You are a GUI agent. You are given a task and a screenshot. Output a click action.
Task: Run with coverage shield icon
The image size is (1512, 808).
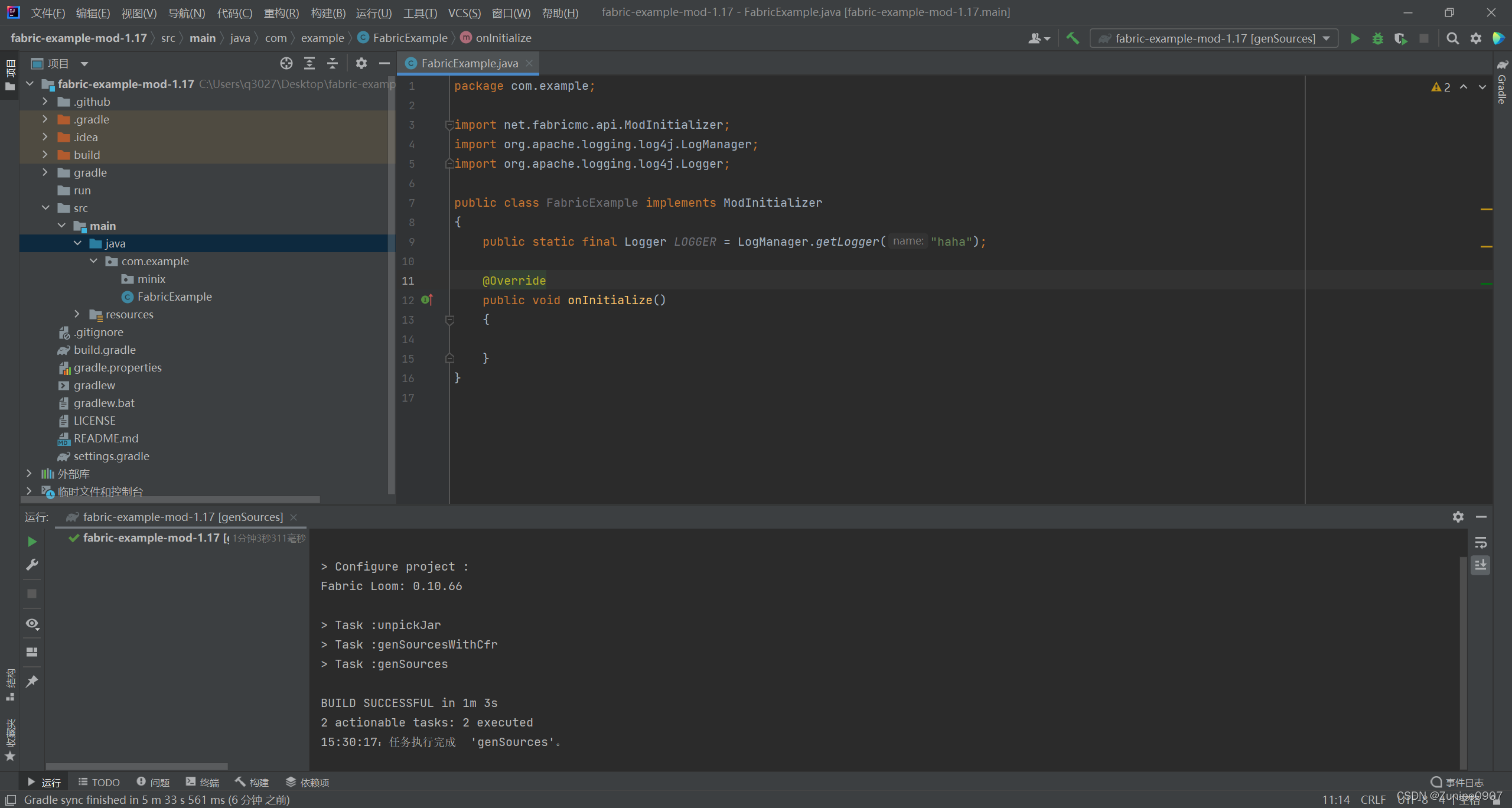pos(1401,38)
